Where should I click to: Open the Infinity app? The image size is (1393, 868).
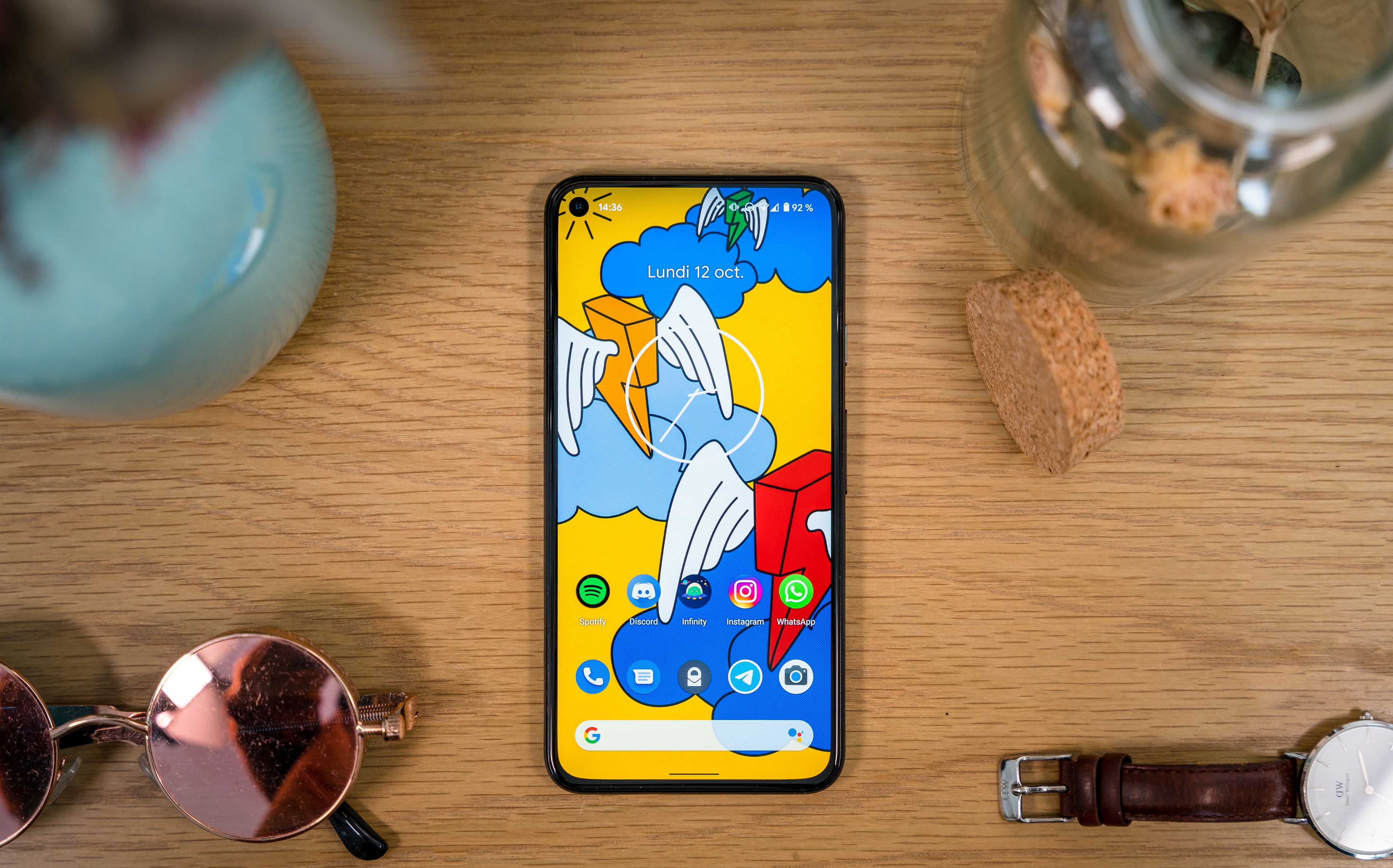pos(696,597)
